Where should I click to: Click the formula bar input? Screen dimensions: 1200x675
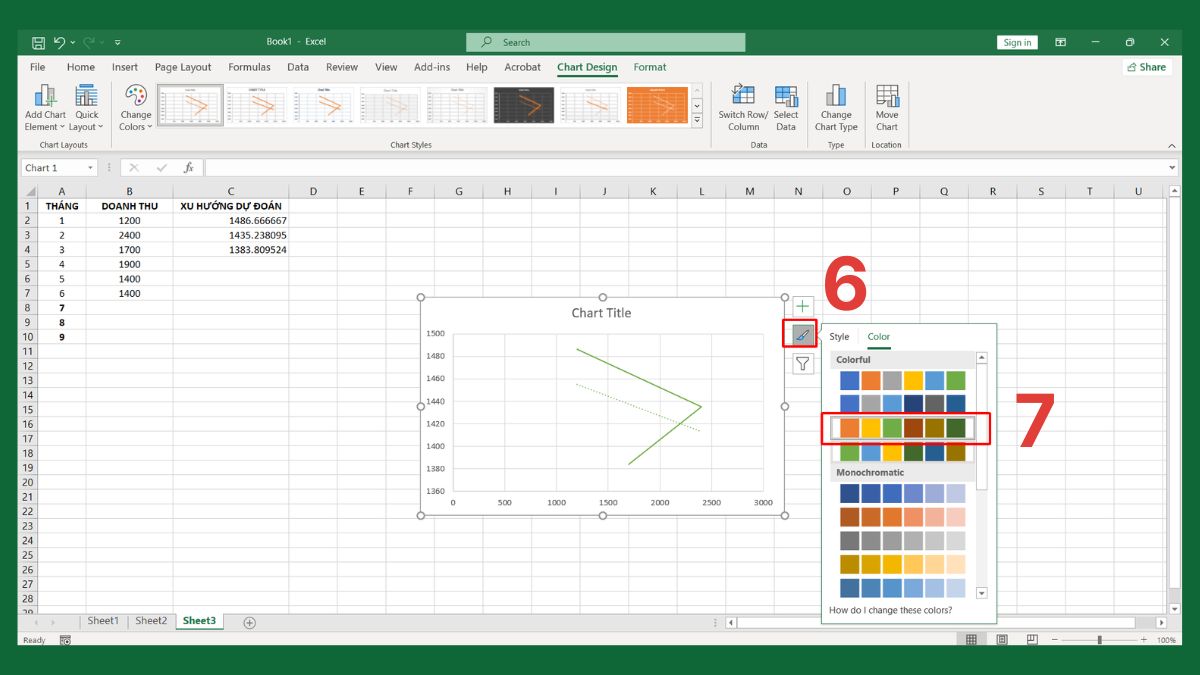pyautogui.click(x=686, y=168)
